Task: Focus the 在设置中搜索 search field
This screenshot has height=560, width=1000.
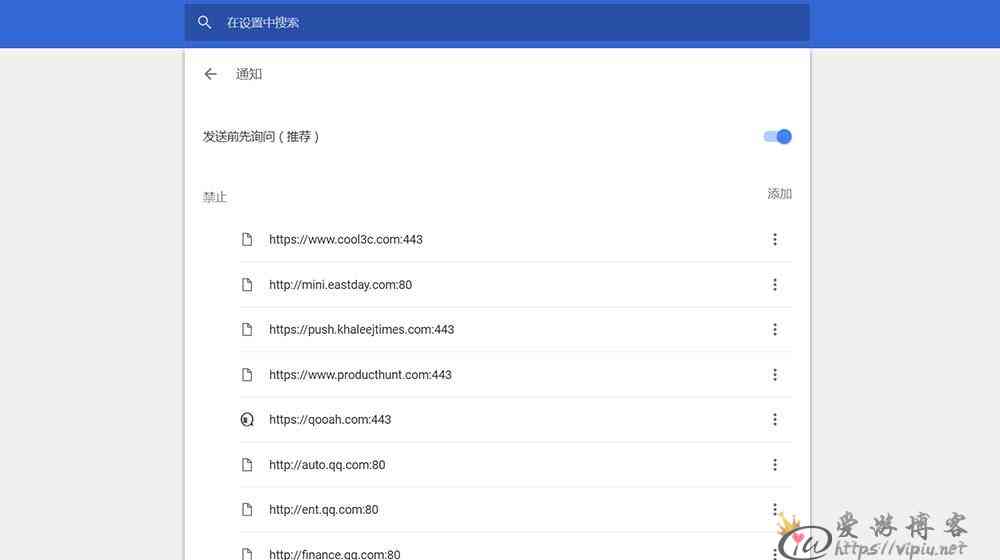Action: point(497,23)
